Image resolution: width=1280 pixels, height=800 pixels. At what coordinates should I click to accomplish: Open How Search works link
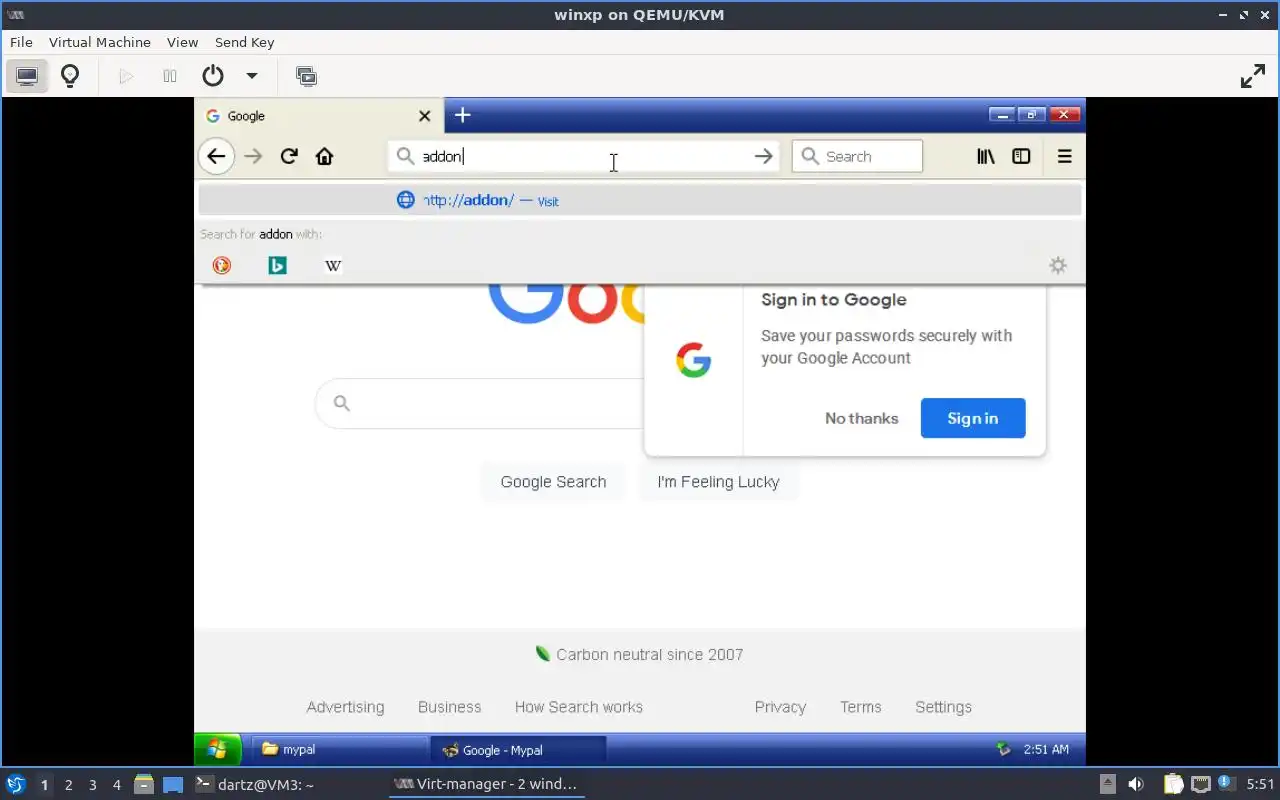pyautogui.click(x=579, y=707)
